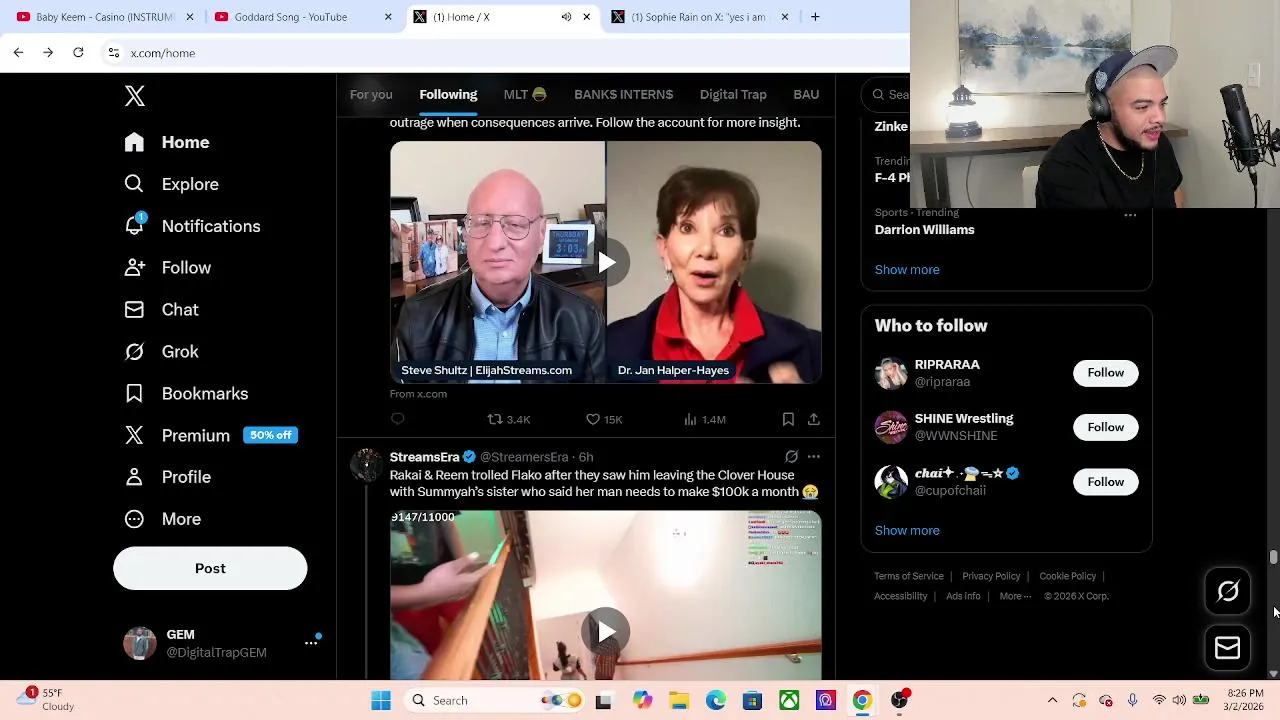Open Terms of Service link

(909, 576)
